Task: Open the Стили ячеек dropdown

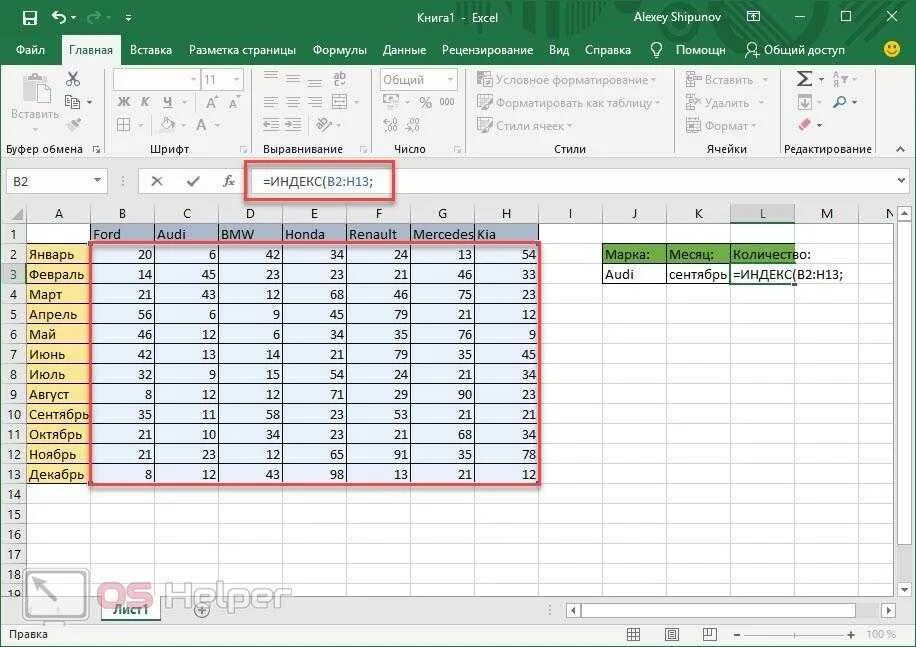Action: [525, 126]
